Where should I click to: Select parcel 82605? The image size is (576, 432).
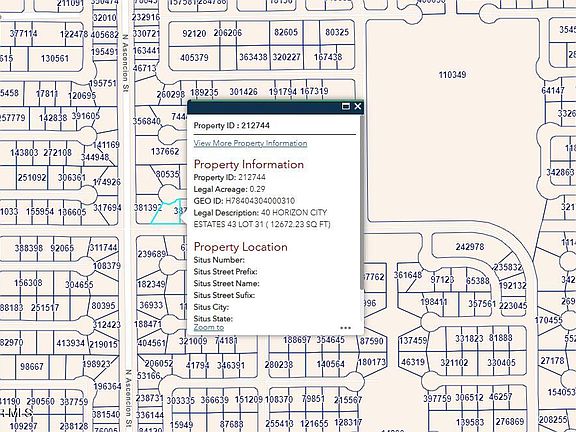pyautogui.click(x=285, y=32)
